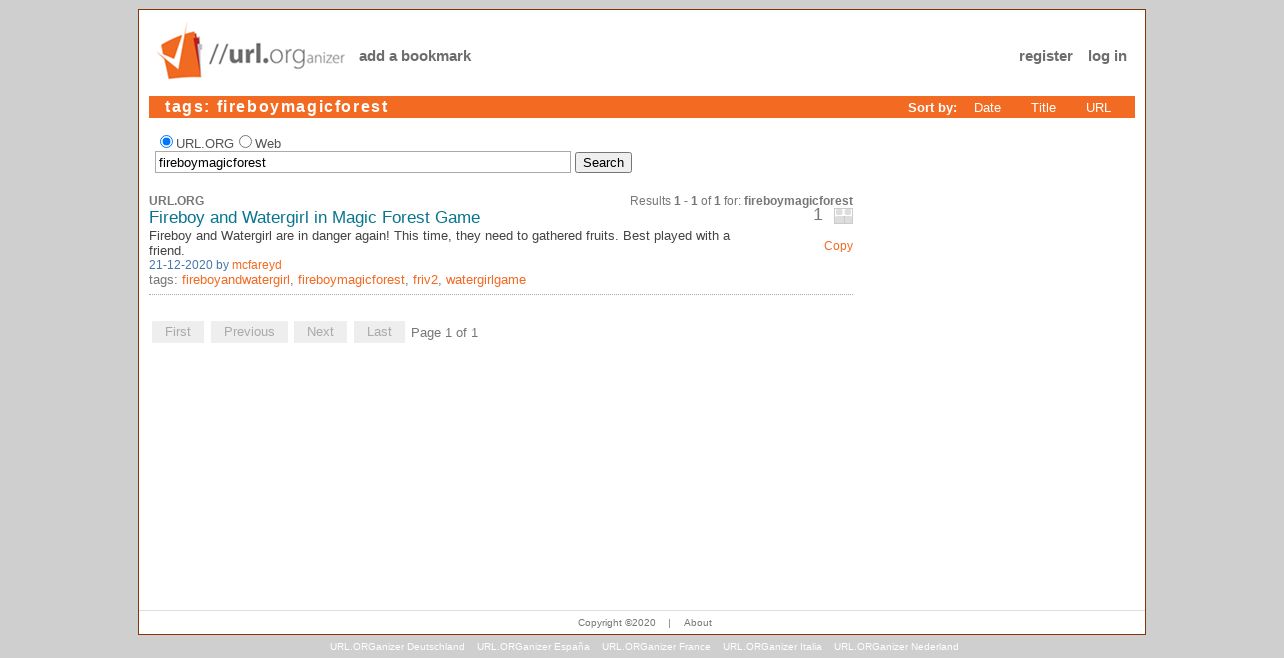Open Fireboy and Watergirl in Magic Forest Game
Screen dimensions: 1284x658
[x=314, y=217]
